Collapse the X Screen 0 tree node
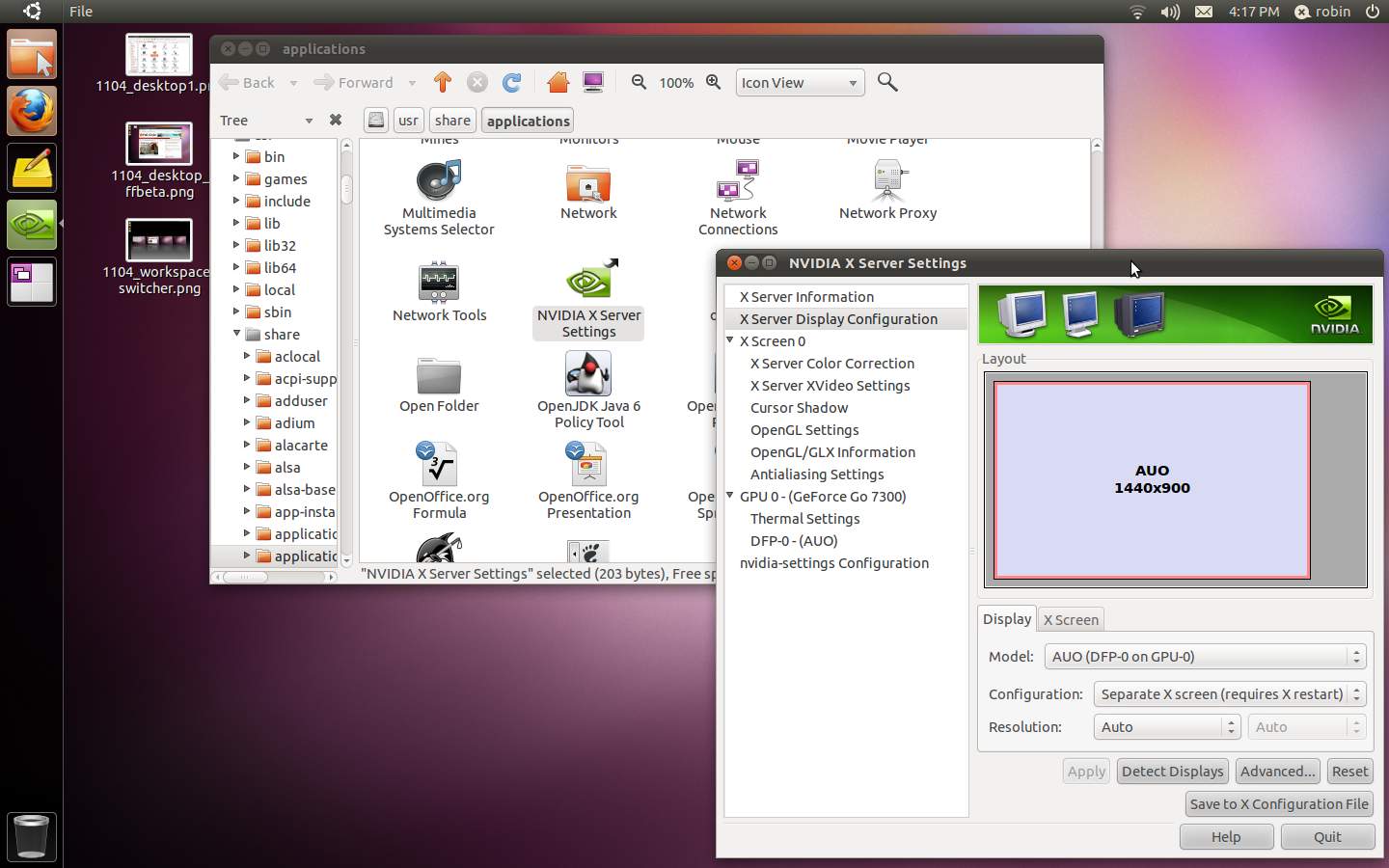Image resolution: width=1389 pixels, height=868 pixels. [x=730, y=340]
